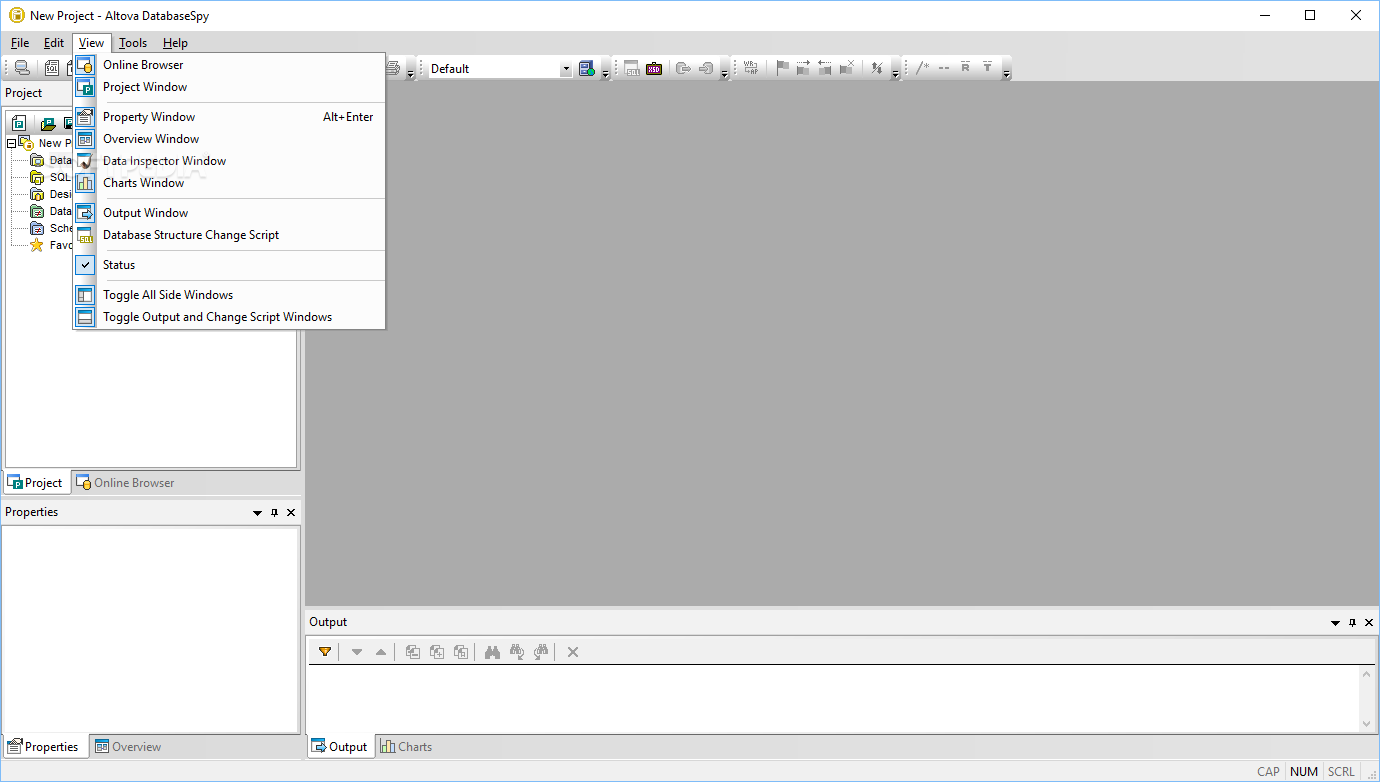The image size is (1380, 782).
Task: Toggle Project Window in View menu
Action: [229, 87]
